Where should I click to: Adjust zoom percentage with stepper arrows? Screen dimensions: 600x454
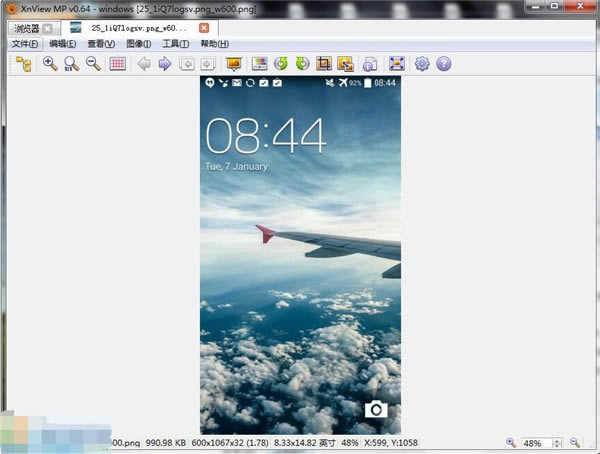point(557,443)
